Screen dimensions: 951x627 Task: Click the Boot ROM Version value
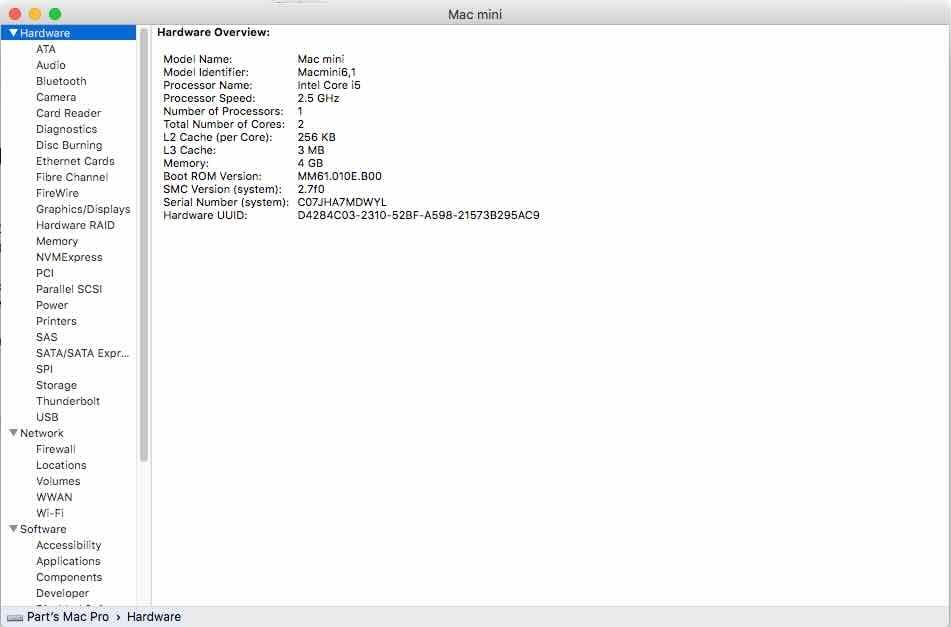pyautogui.click(x=340, y=176)
